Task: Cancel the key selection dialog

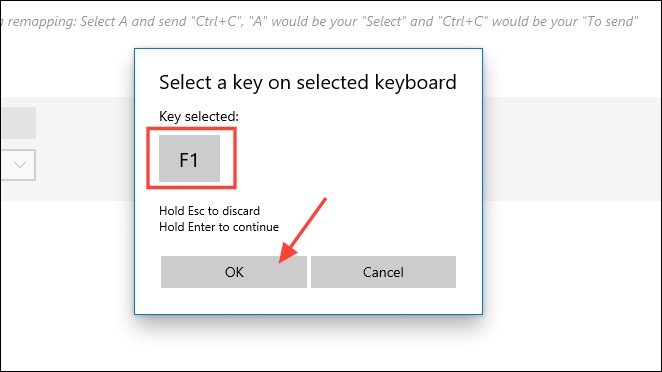Action: click(383, 272)
